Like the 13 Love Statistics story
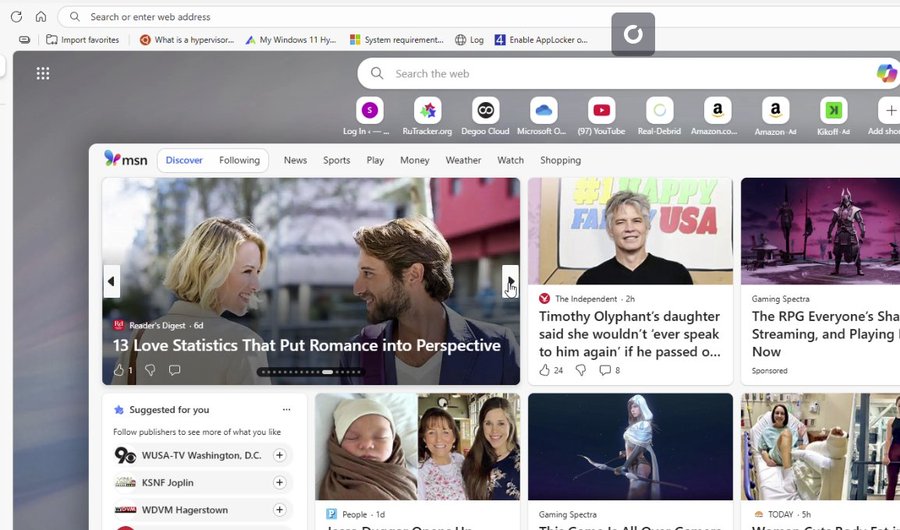 pos(119,370)
